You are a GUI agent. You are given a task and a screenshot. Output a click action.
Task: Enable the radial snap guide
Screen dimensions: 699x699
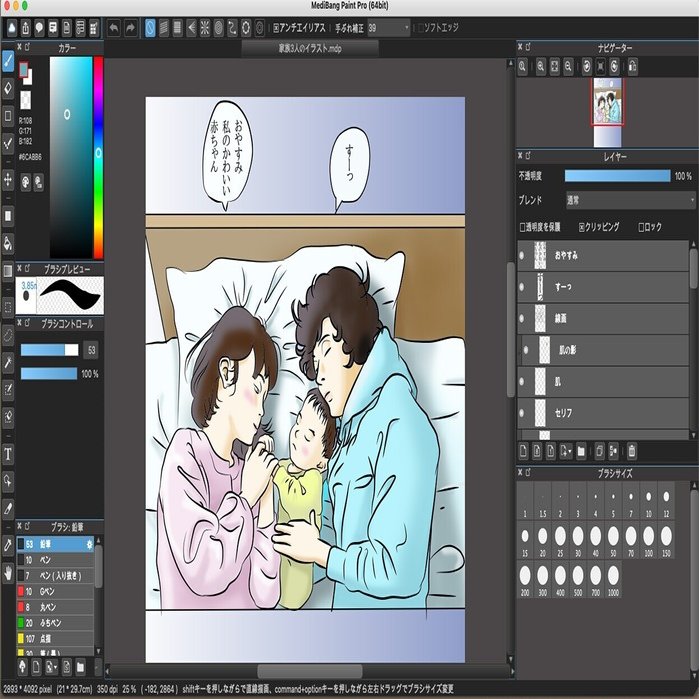coord(205,28)
